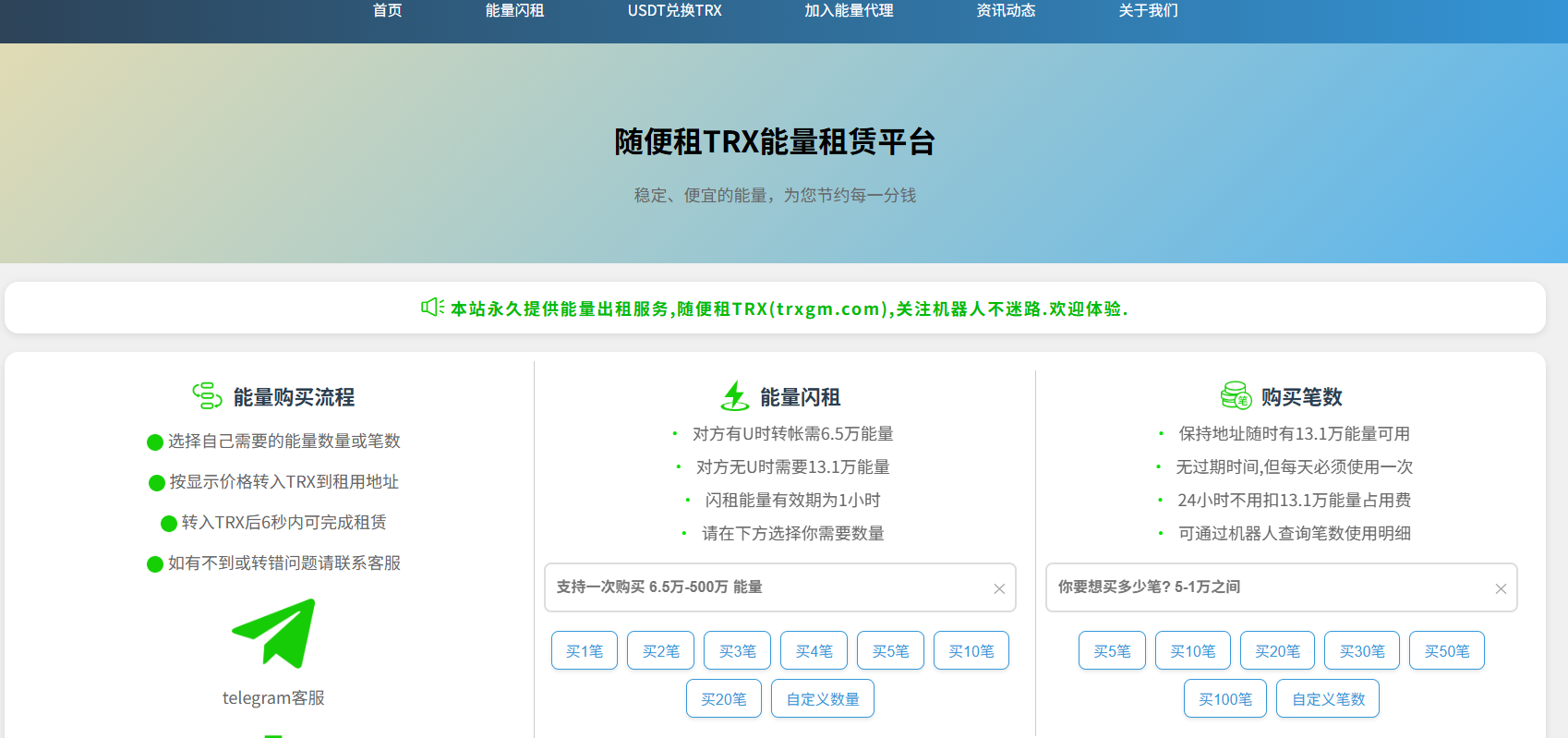This screenshot has height=738, width=1568.
Task: Click 24小时不用扣13.1万能量占用费 bullet
Action: point(1295,500)
